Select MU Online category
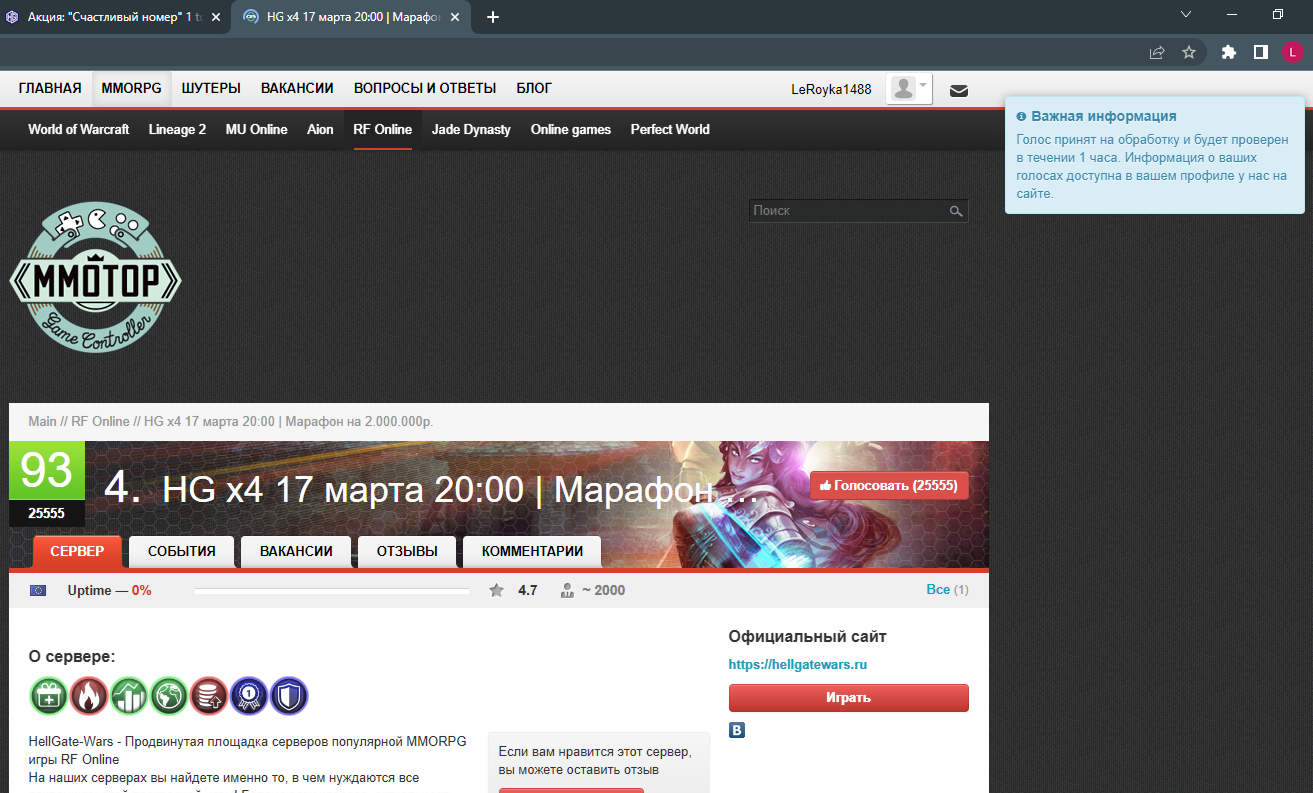 pyautogui.click(x=256, y=129)
